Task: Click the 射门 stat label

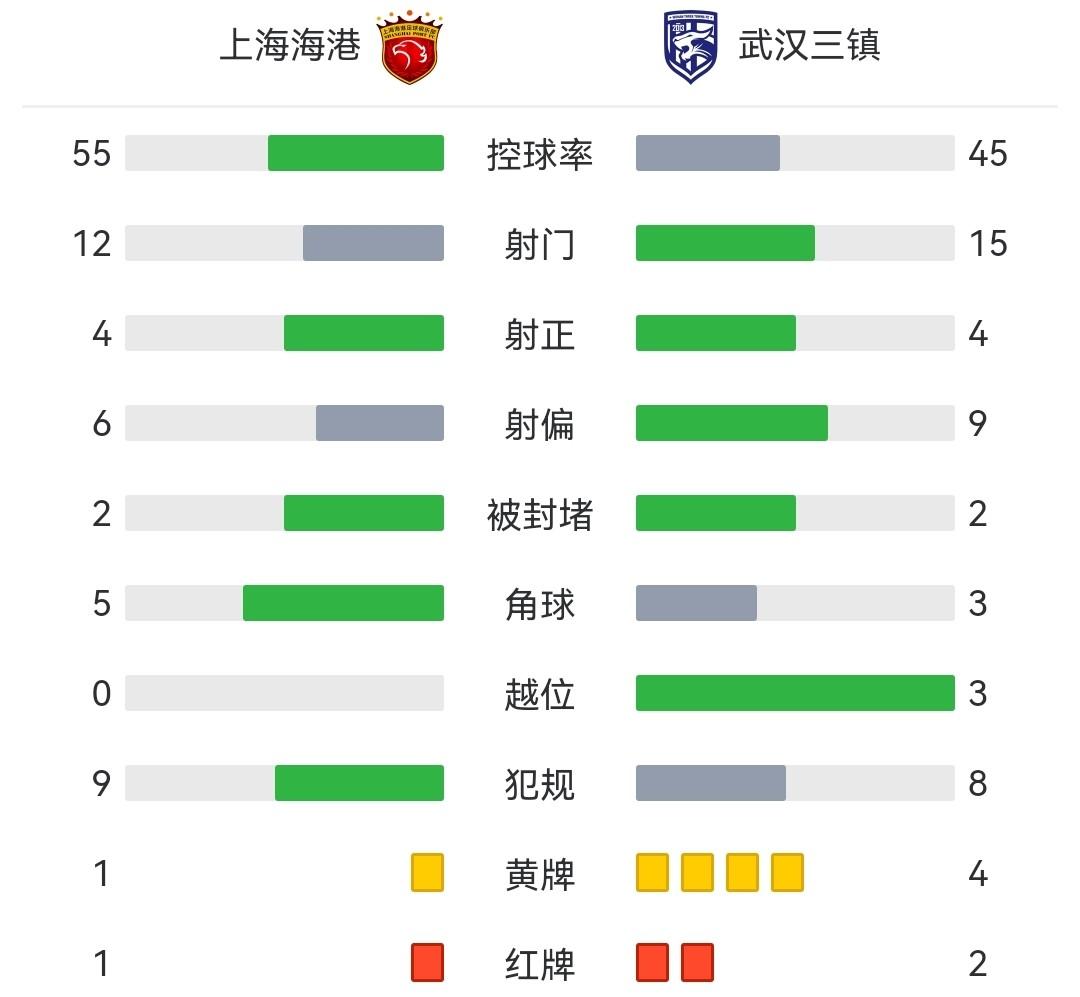Action: click(x=540, y=244)
